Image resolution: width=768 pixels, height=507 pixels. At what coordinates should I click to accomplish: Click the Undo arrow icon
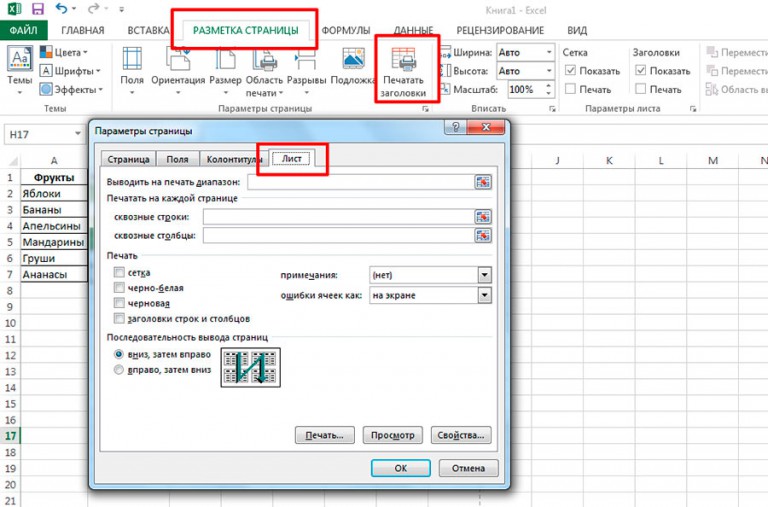(61, 9)
